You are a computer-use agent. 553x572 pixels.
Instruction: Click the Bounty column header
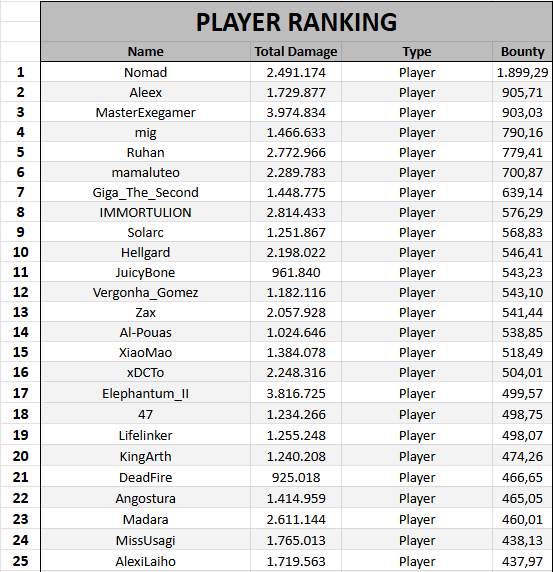click(x=522, y=51)
